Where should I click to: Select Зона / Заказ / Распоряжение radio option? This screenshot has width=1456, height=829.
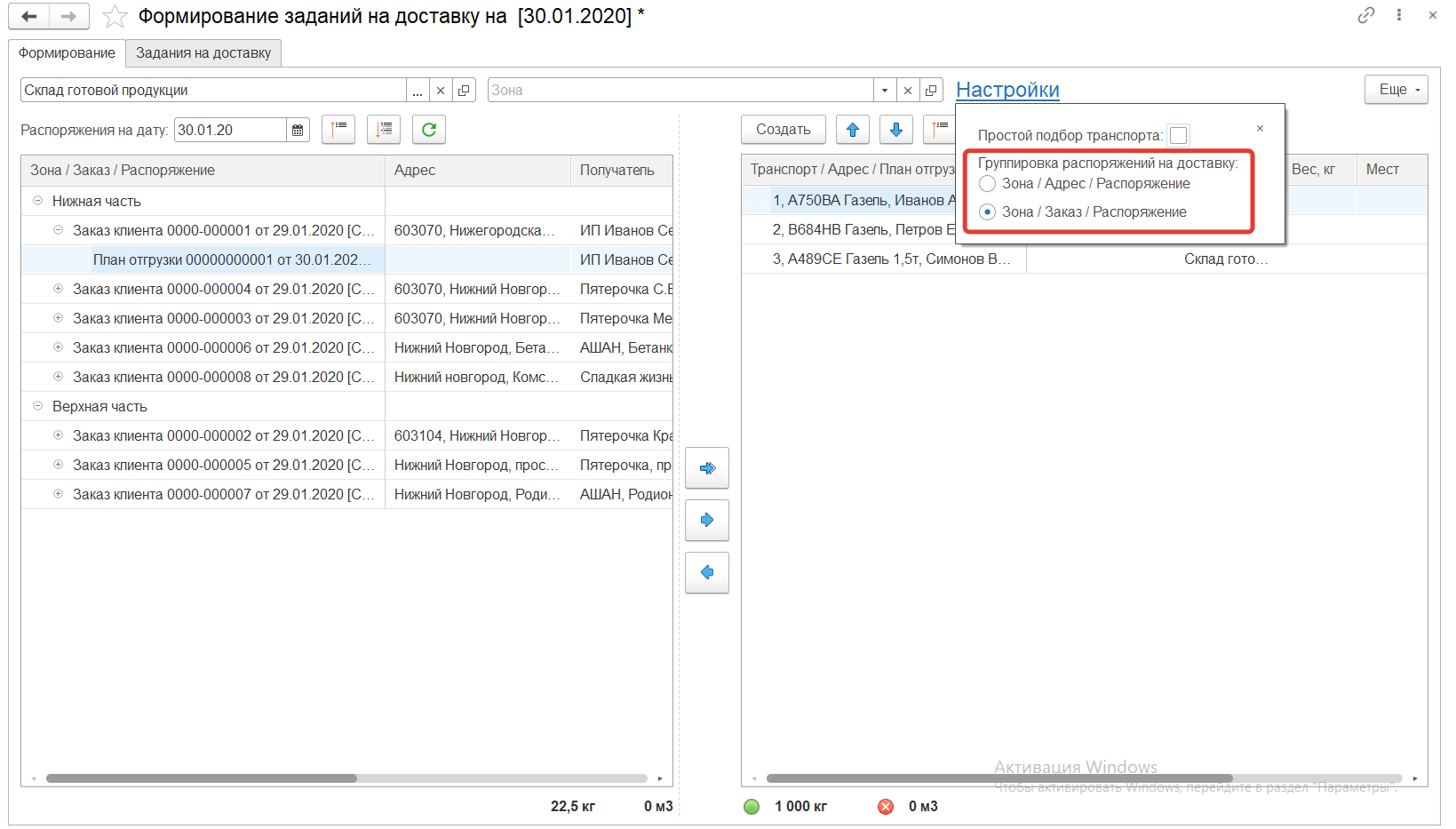[987, 212]
